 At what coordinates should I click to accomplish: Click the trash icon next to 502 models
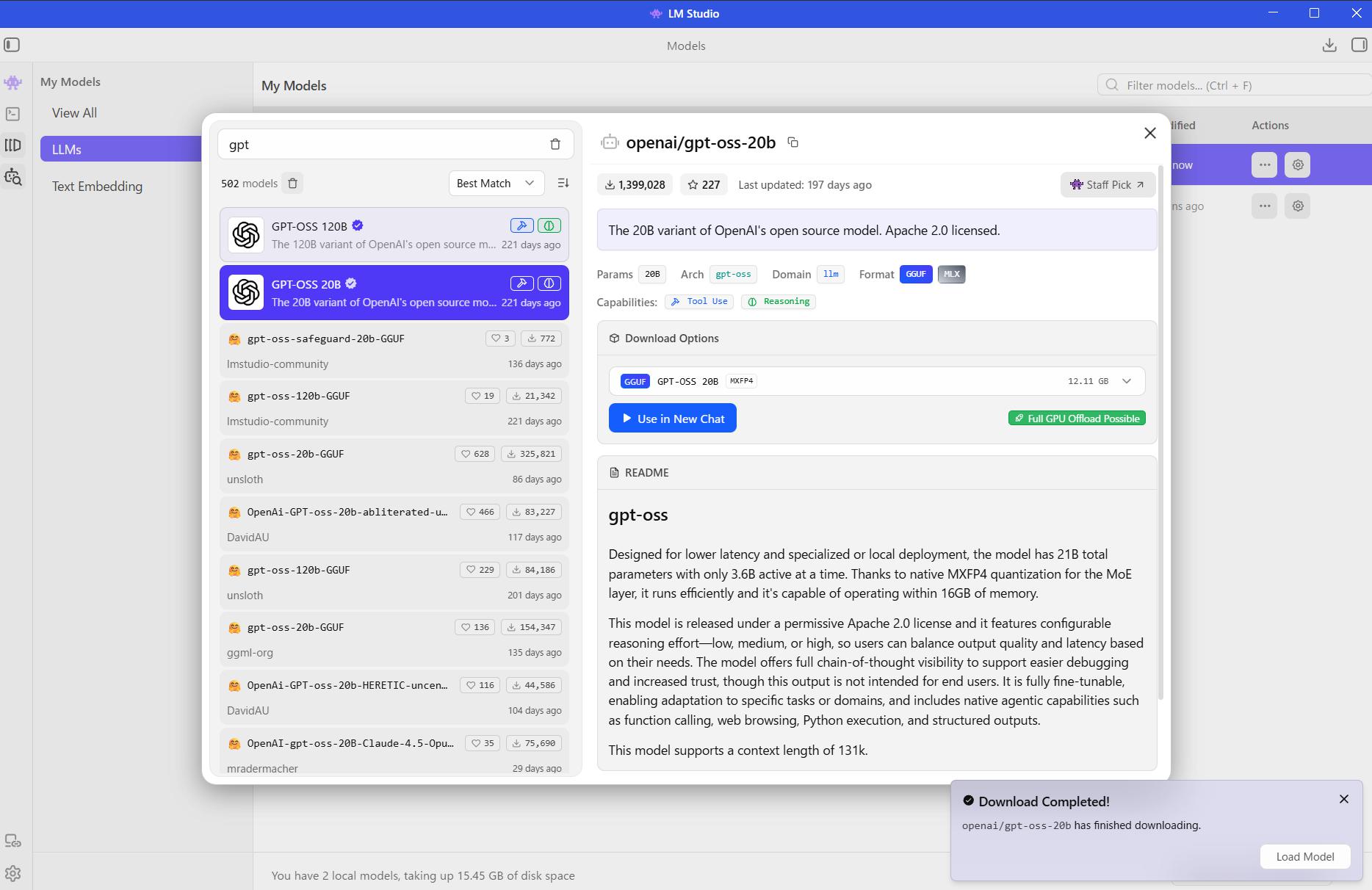click(292, 183)
